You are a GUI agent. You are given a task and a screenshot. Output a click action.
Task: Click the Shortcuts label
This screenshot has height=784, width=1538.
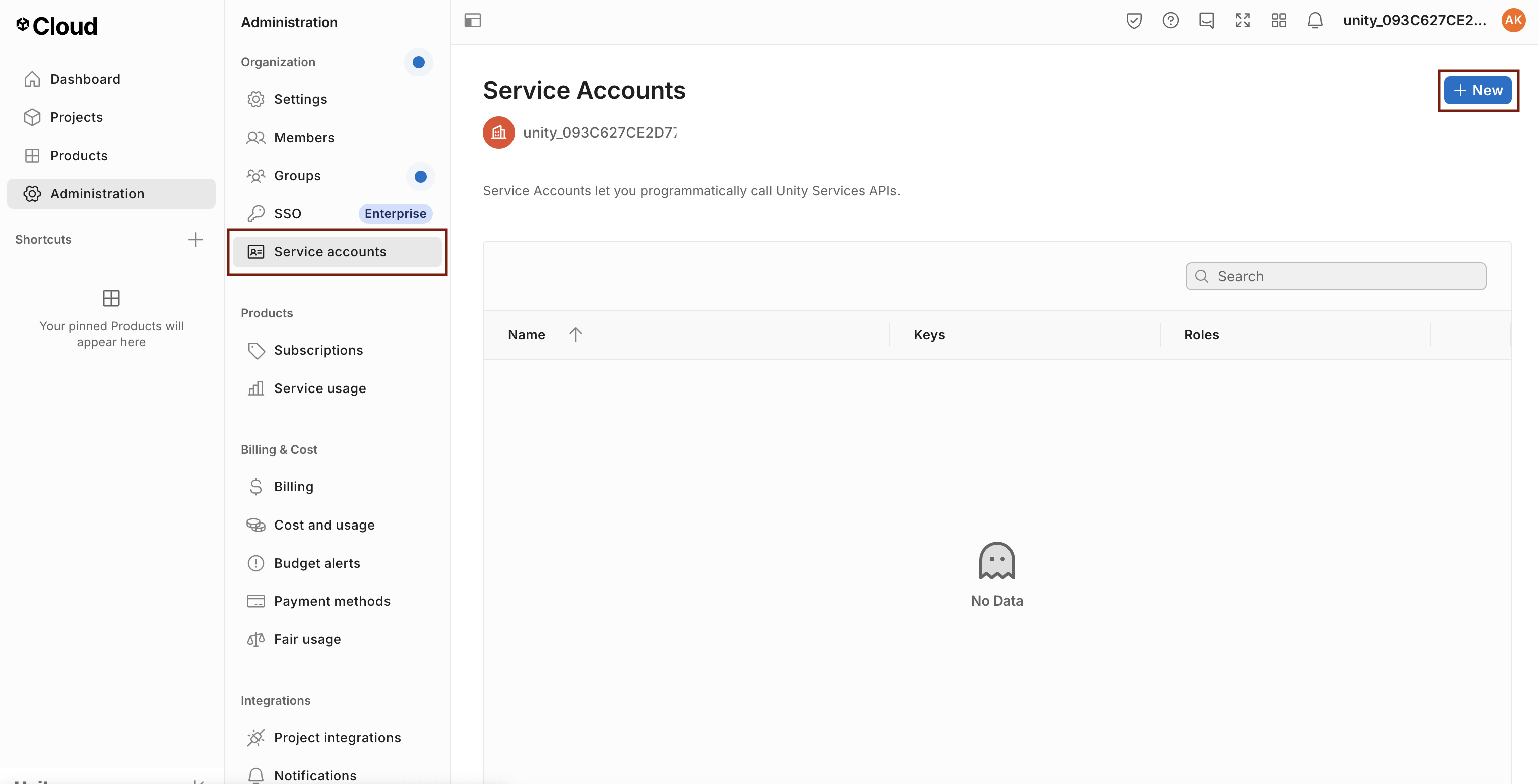click(43, 240)
